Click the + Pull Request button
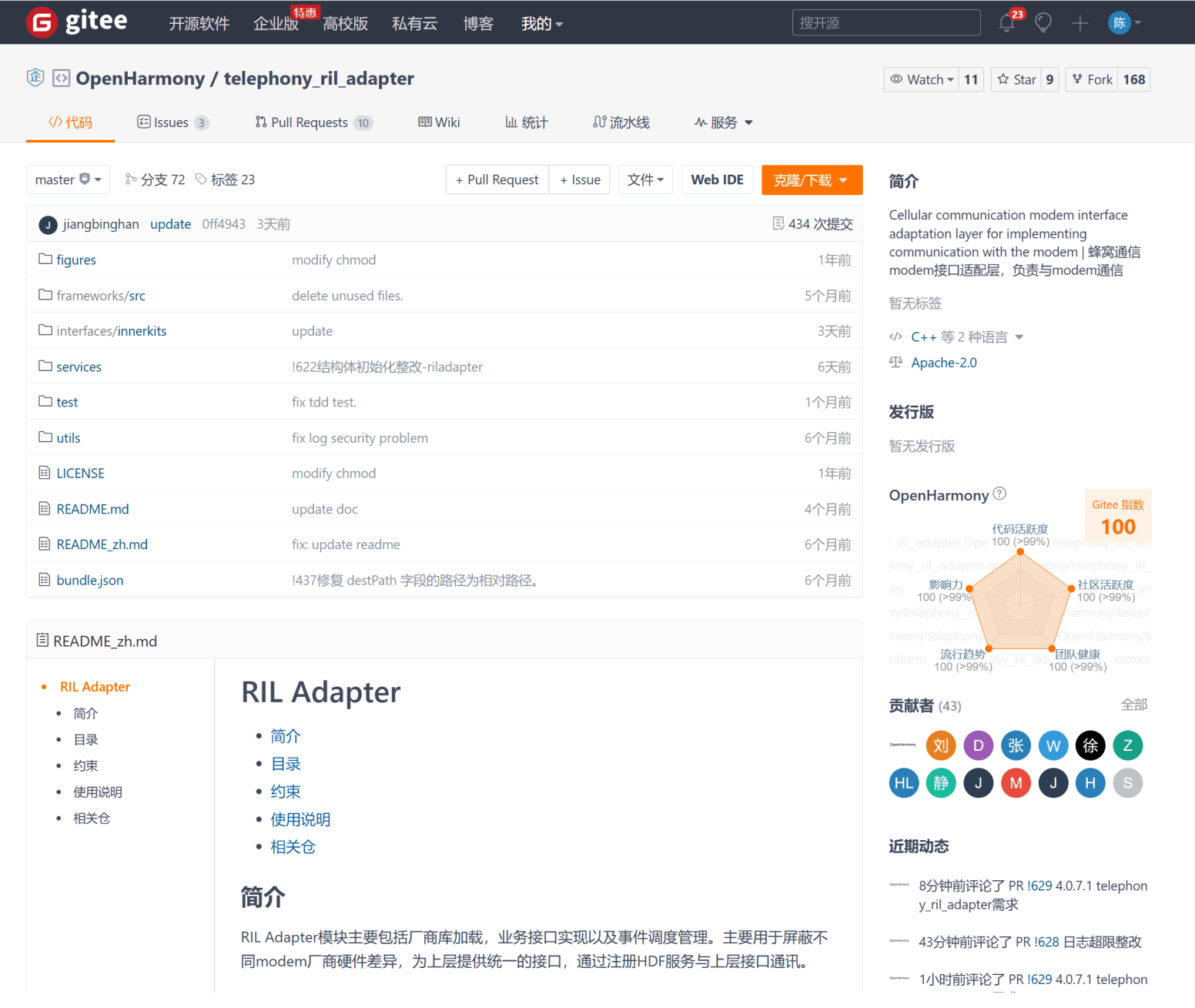 click(497, 179)
